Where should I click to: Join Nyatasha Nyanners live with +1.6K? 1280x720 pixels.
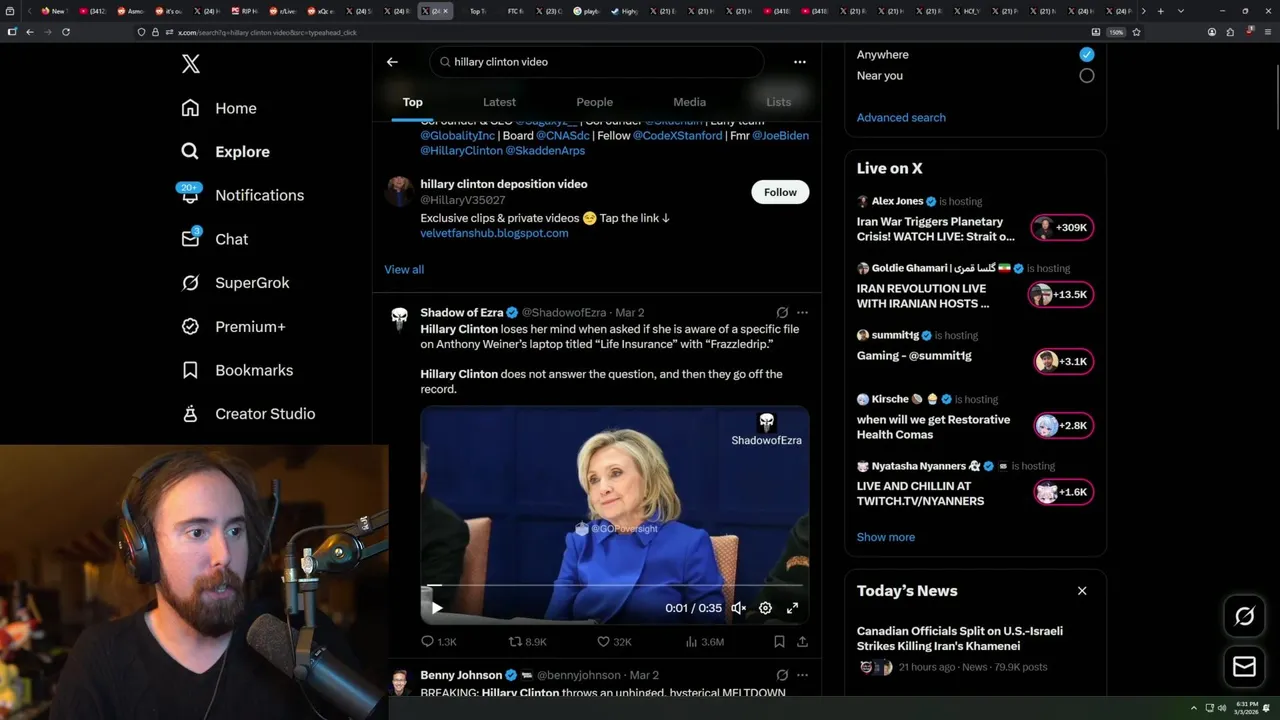click(1064, 492)
